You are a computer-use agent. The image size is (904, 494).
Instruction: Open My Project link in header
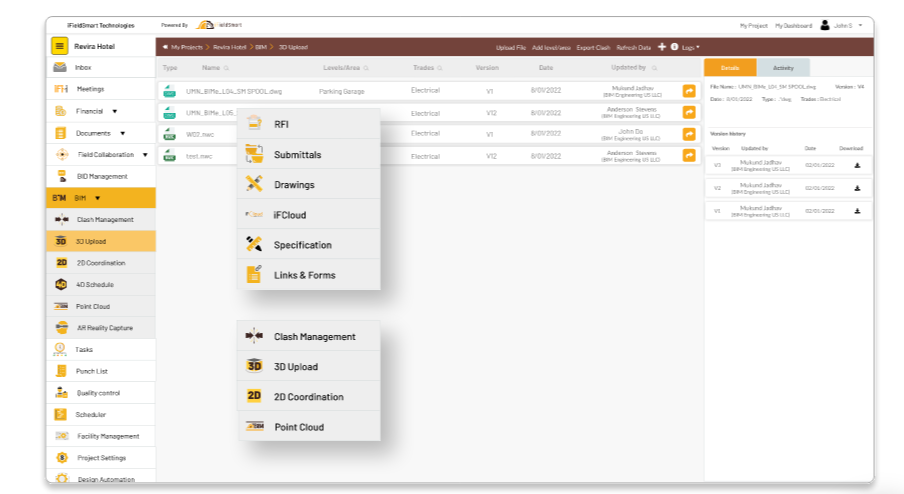click(x=754, y=26)
